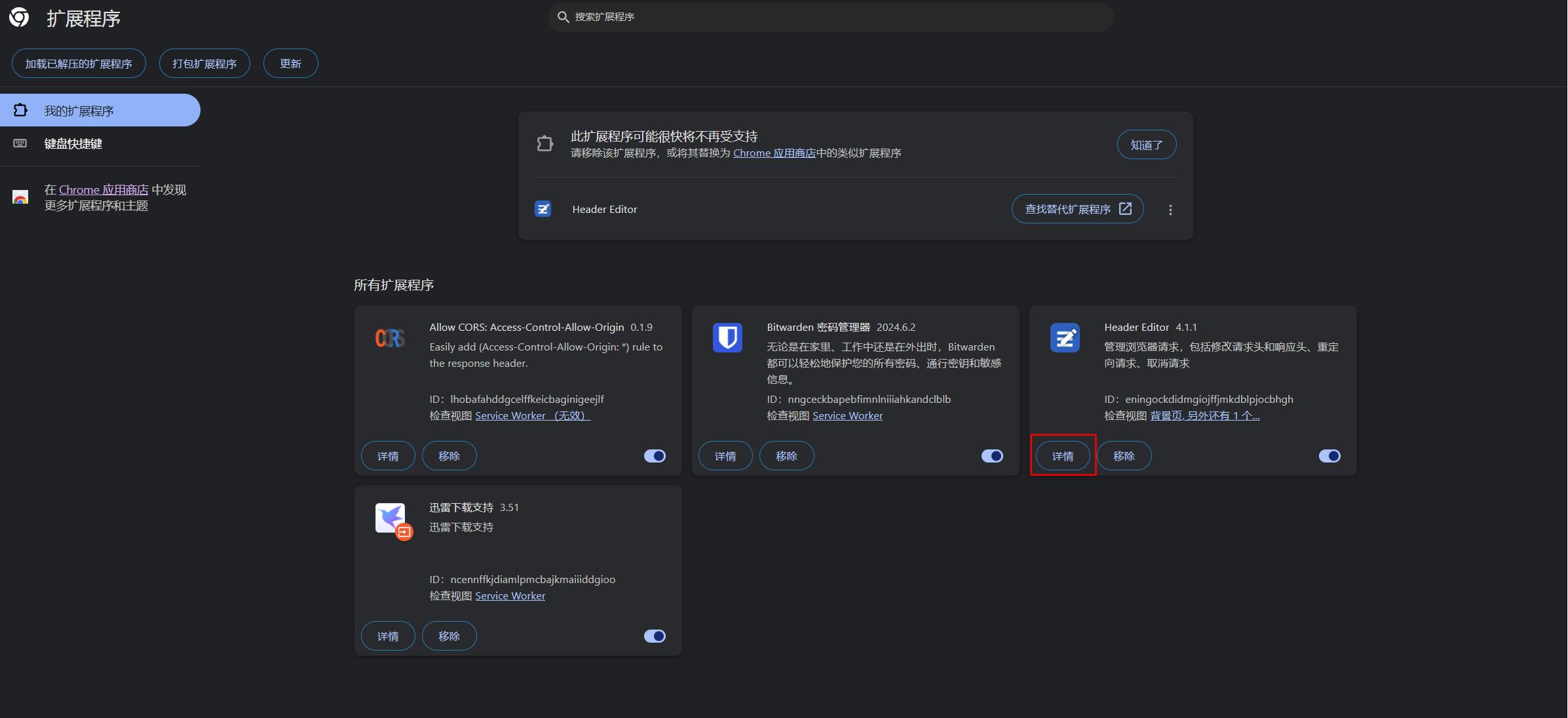The image size is (1568, 718).
Task: Click Allow CORS version 0.1.9 text
Action: click(x=641, y=327)
